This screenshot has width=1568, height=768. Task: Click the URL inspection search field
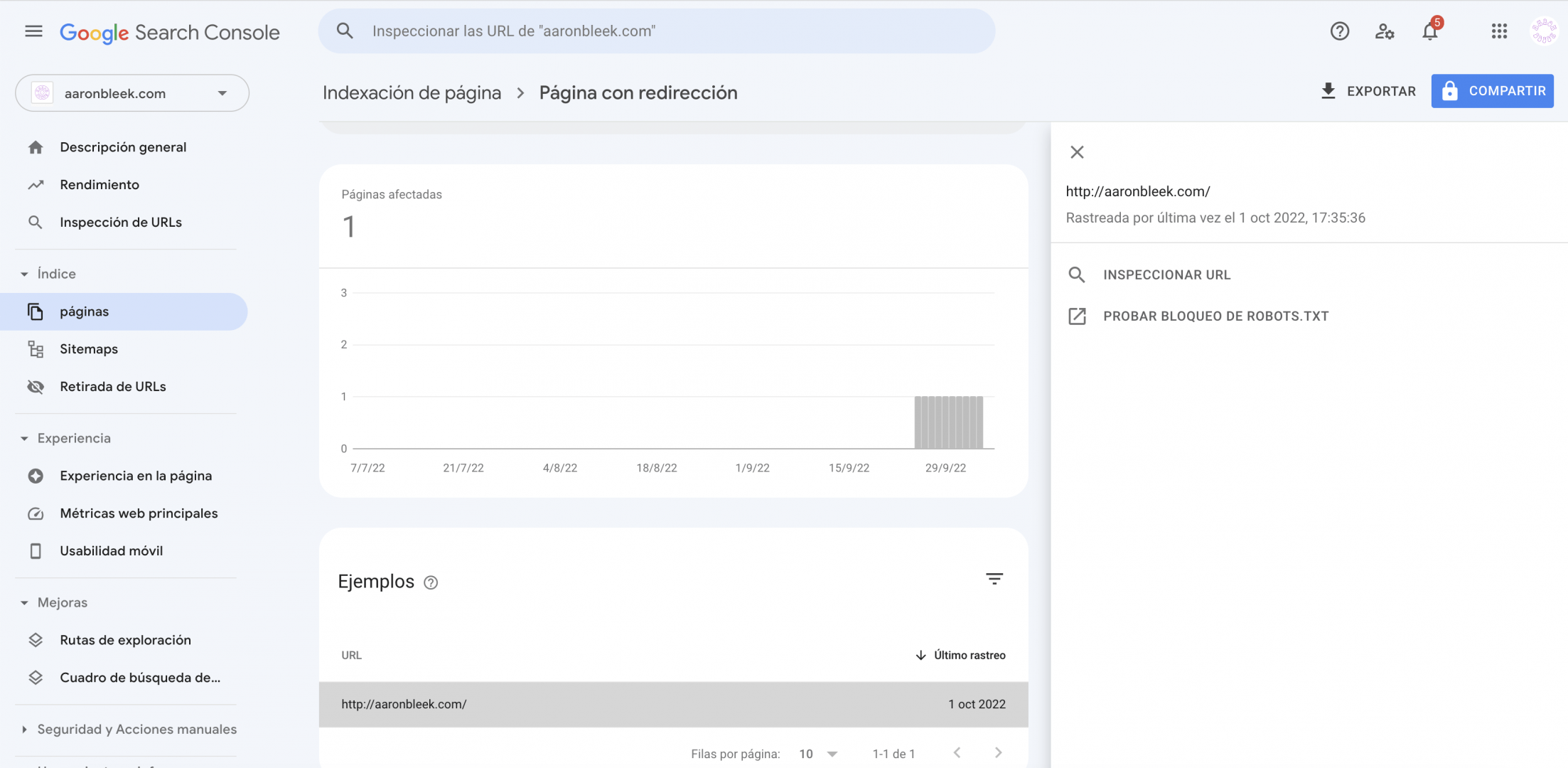(656, 31)
